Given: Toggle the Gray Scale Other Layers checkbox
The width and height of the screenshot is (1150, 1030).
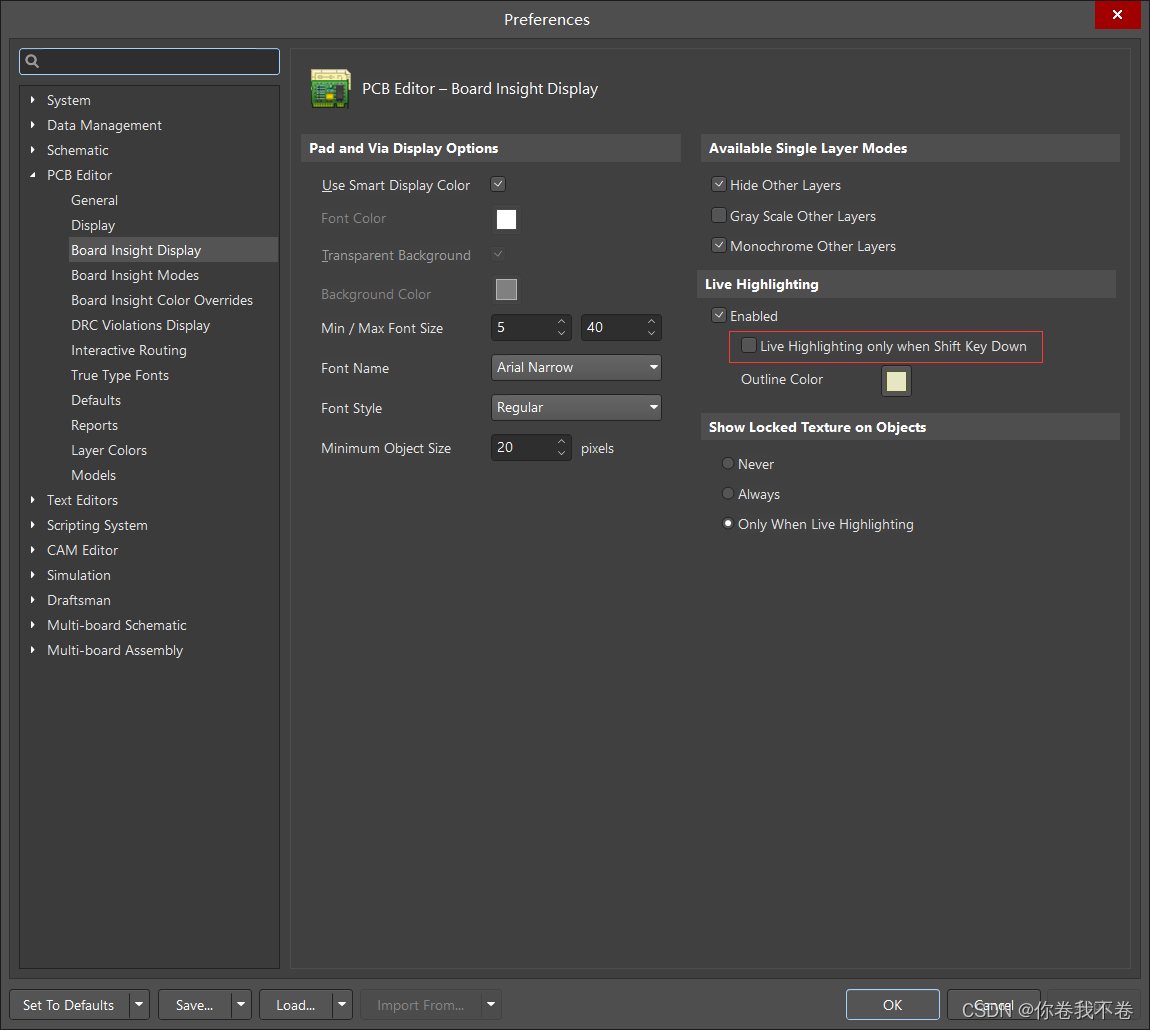Looking at the screenshot, I should click(x=718, y=216).
